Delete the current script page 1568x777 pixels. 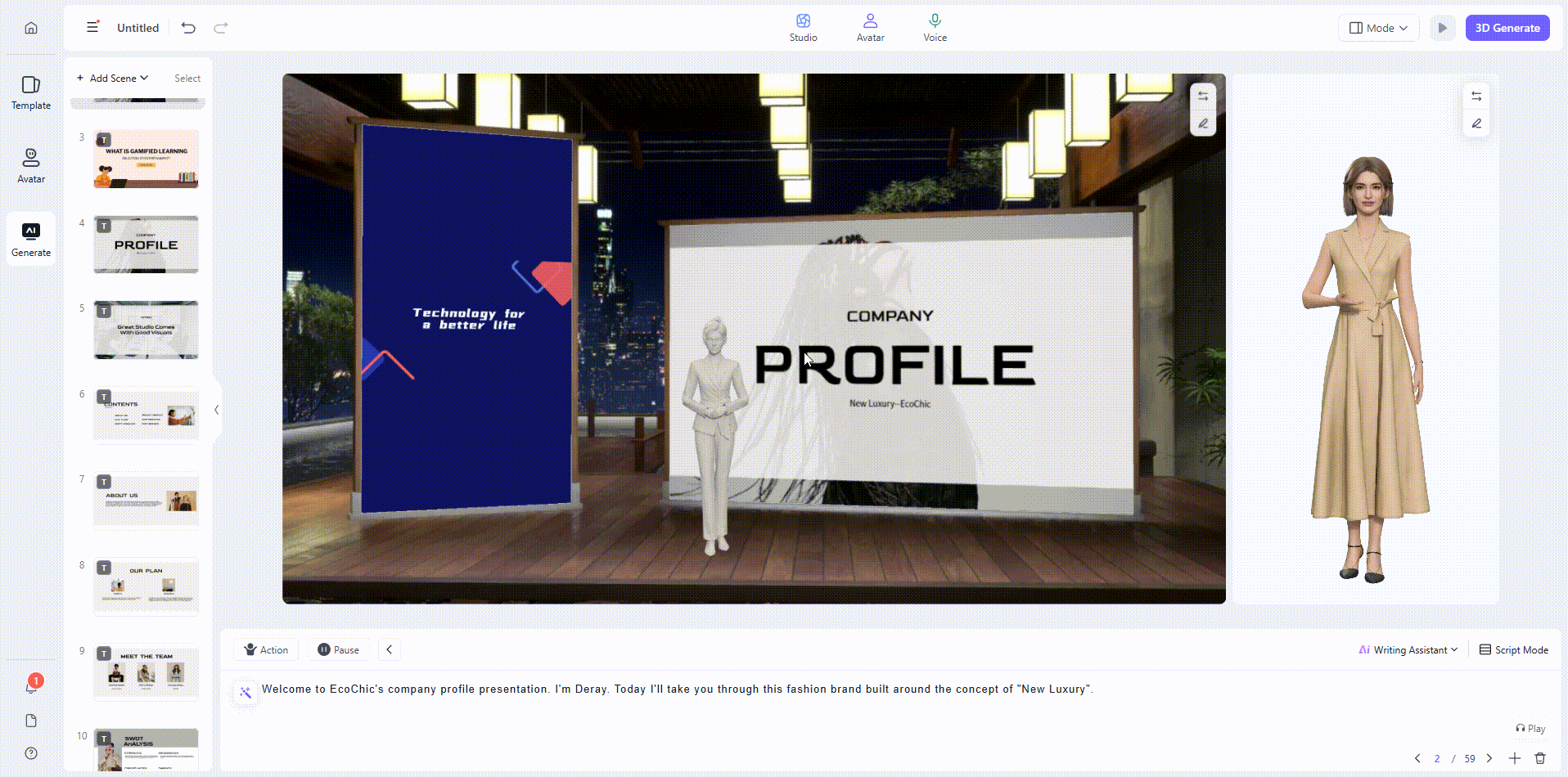pyautogui.click(x=1540, y=758)
